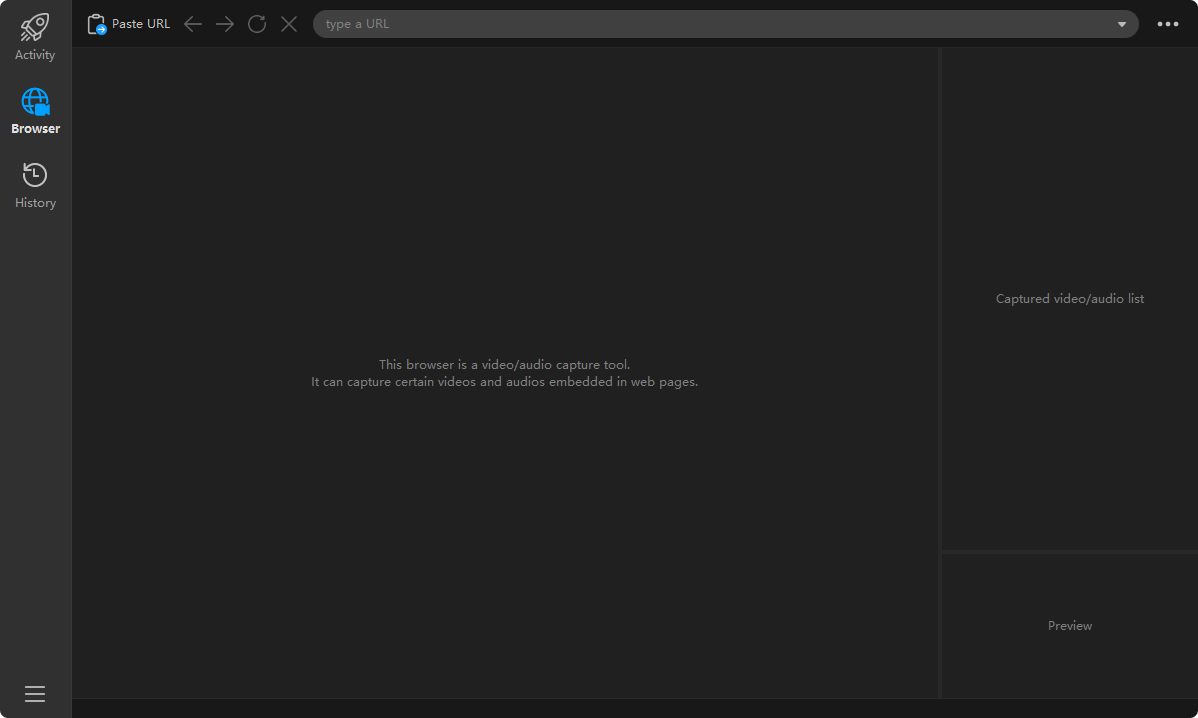Click the 'Paste URL' text label

(141, 24)
